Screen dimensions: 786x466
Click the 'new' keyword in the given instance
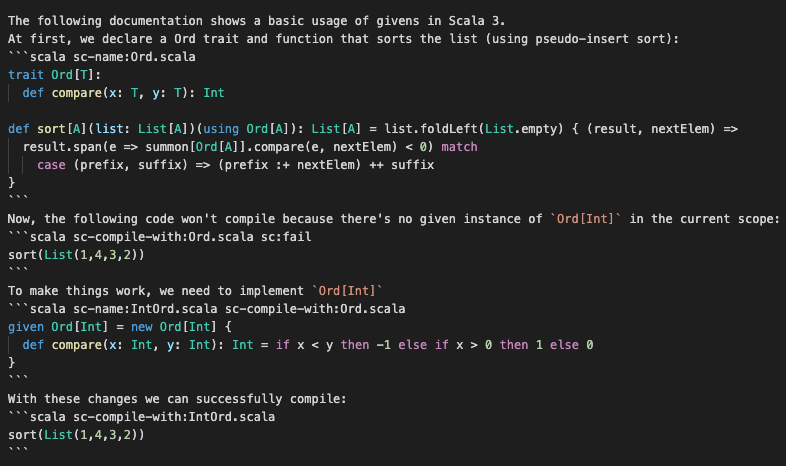pos(142,327)
